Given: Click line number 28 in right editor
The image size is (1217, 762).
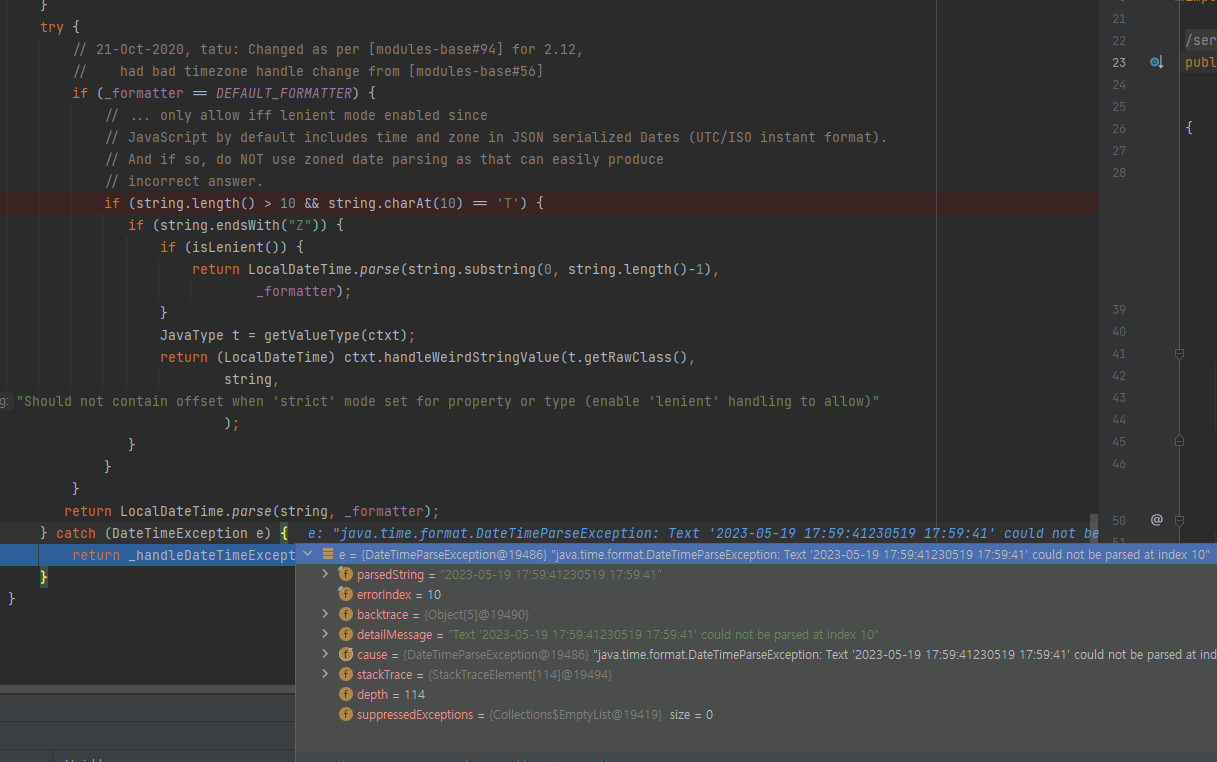Looking at the screenshot, I should click(x=1119, y=172).
